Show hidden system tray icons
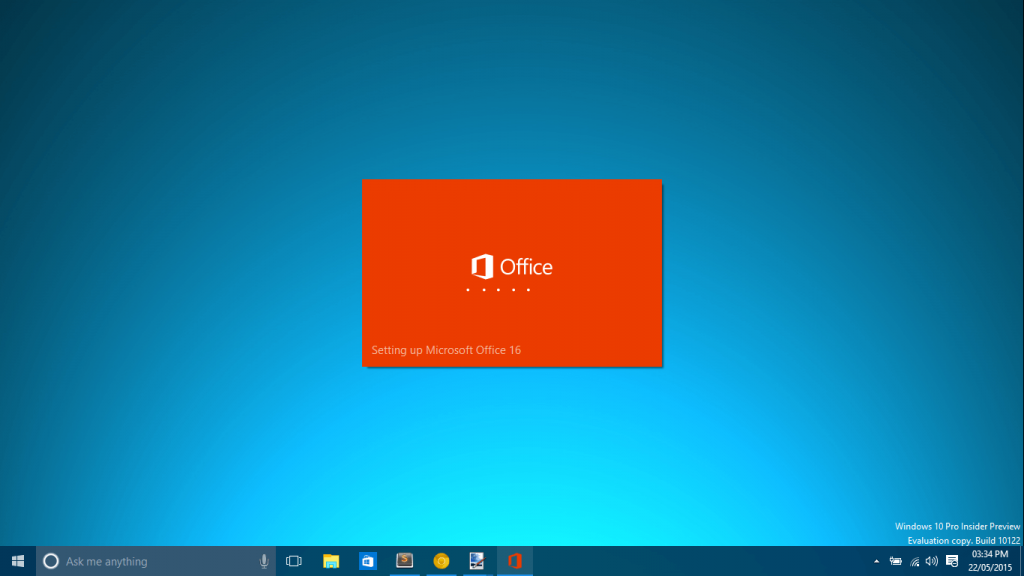Image resolution: width=1024 pixels, height=576 pixels. pos(877,561)
